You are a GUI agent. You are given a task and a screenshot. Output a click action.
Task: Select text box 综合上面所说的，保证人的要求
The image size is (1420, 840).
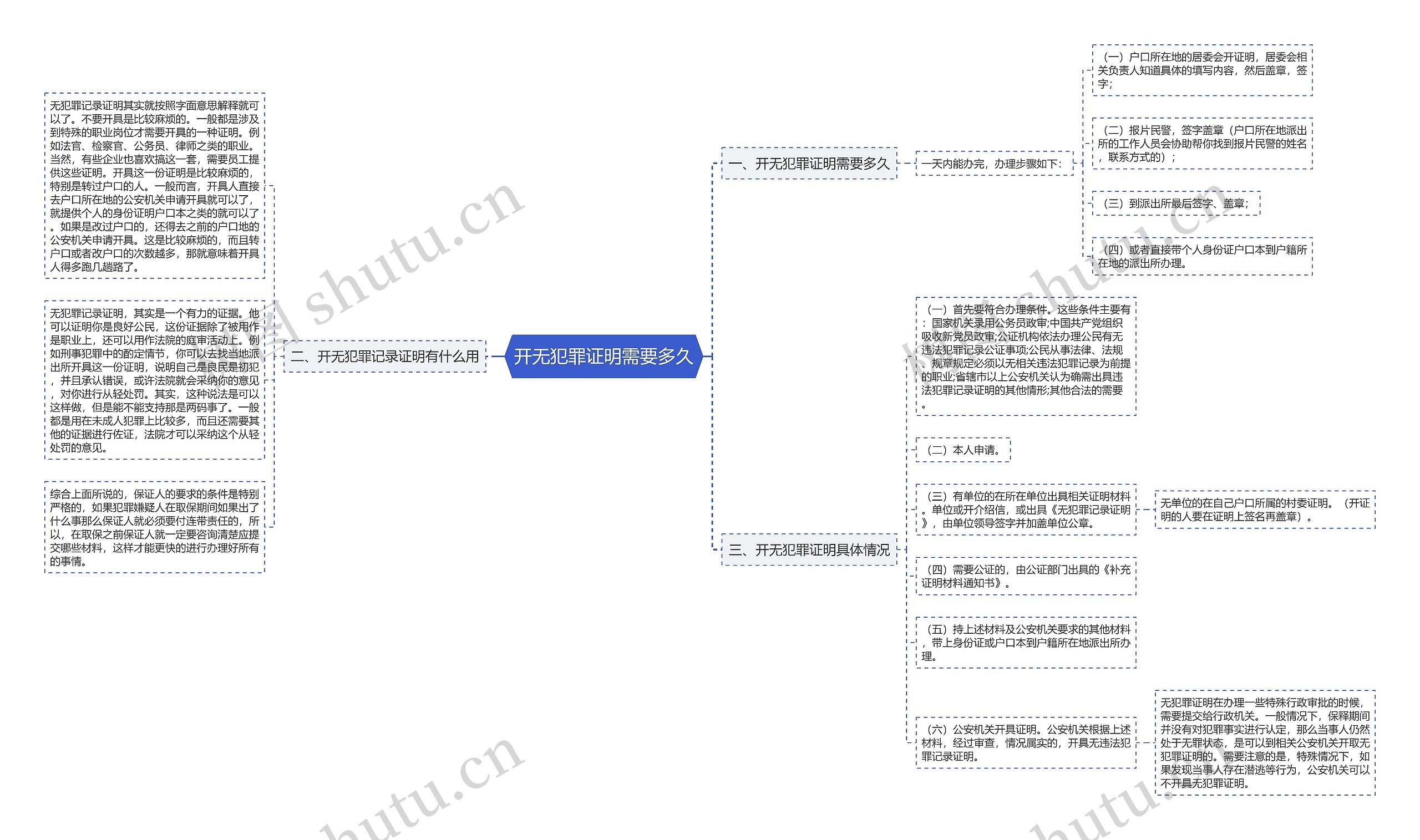click(154, 527)
